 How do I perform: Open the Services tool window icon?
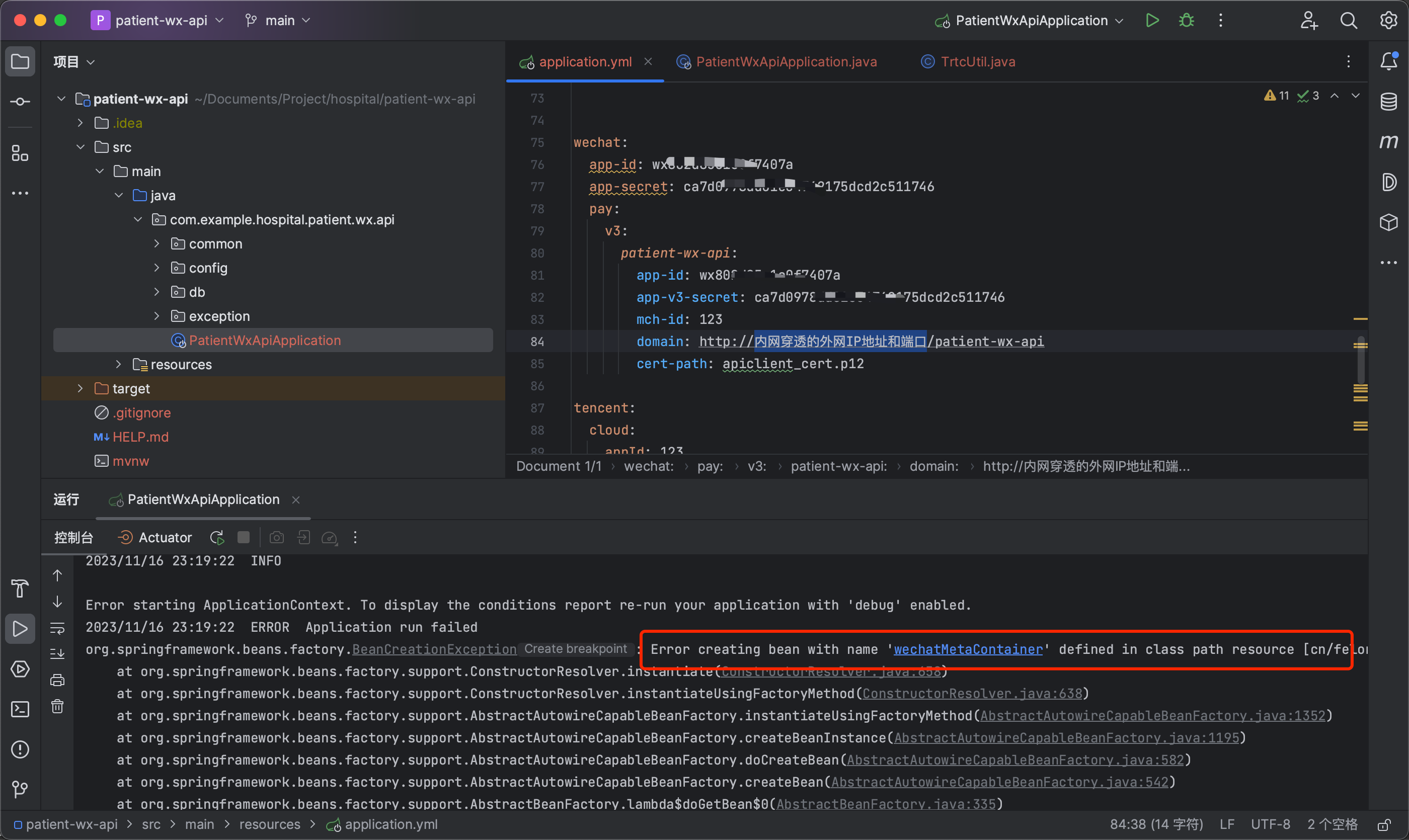[x=21, y=669]
